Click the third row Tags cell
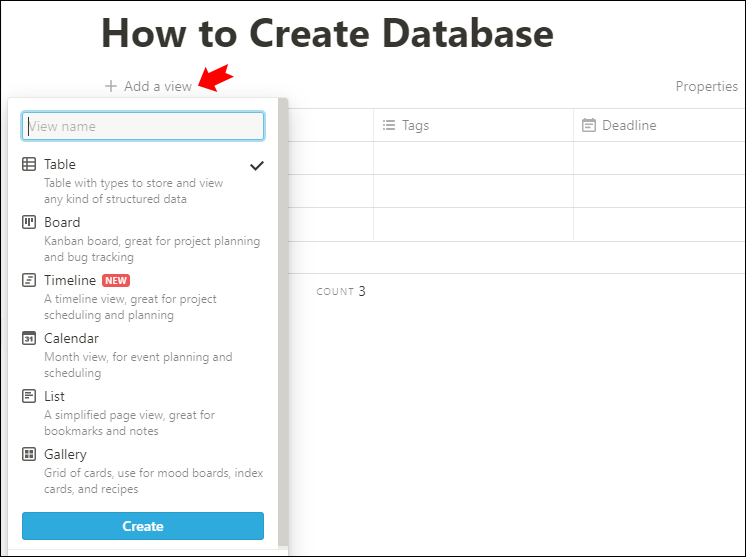The height and width of the screenshot is (557, 746). pos(473,225)
